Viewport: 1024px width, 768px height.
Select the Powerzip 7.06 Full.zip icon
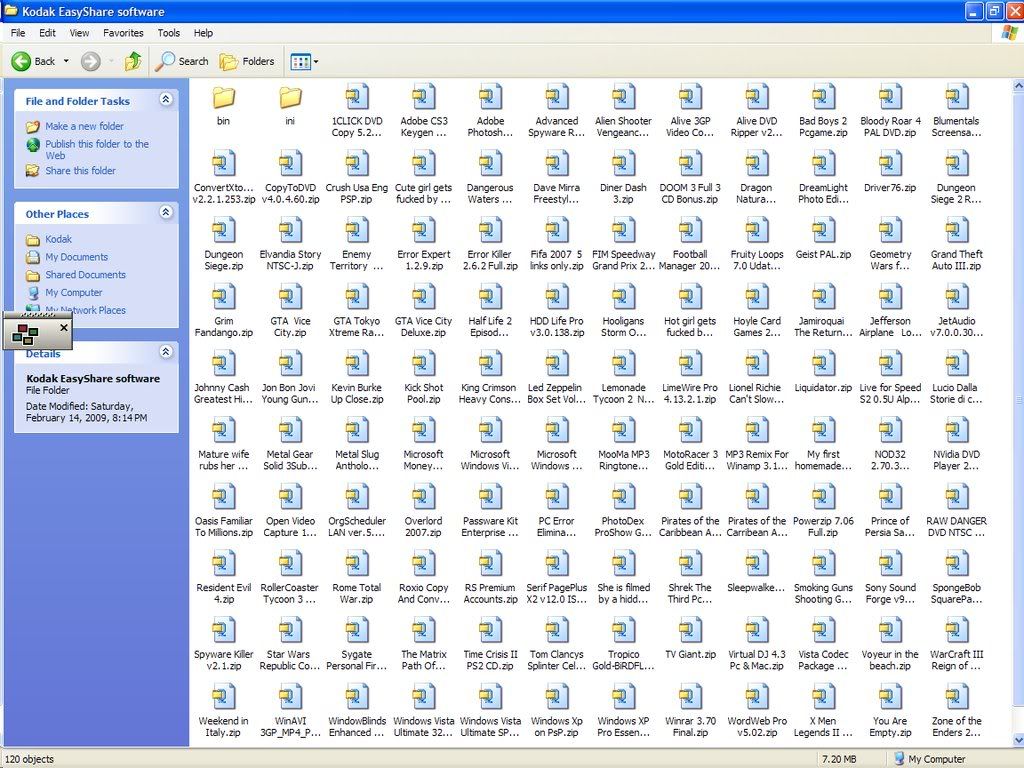pos(823,497)
